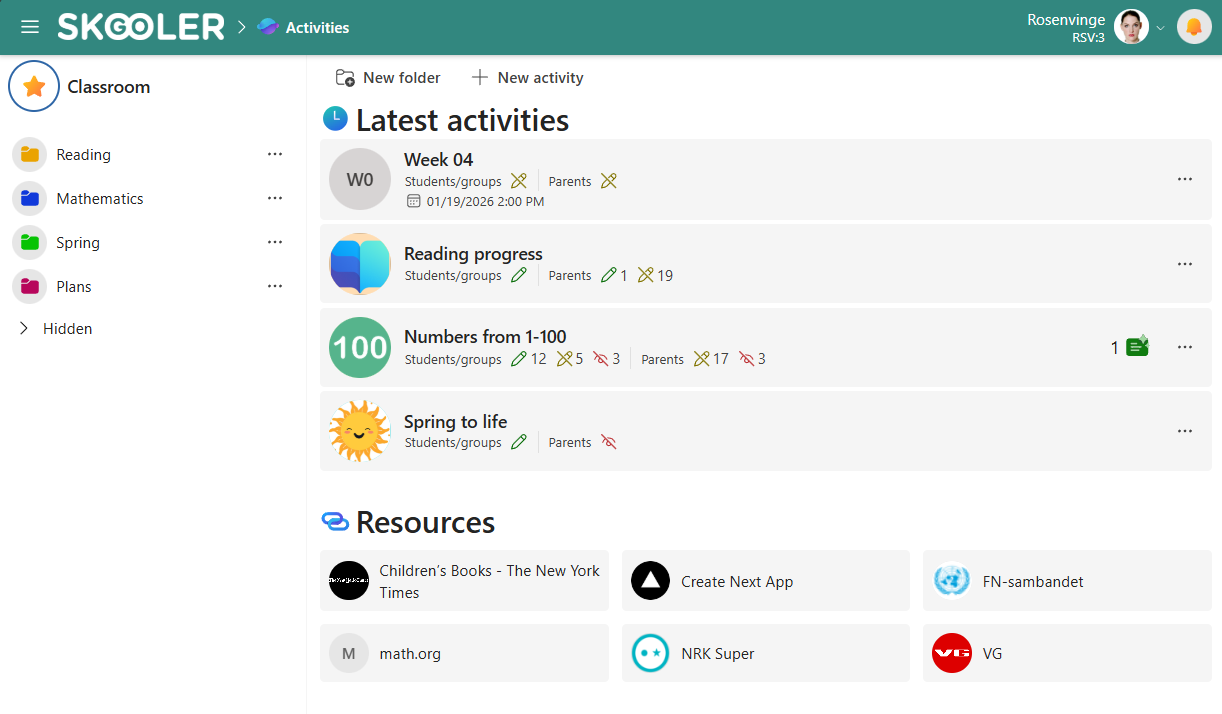Click Reading progress Students/groups edit pencil
Image resolution: width=1222 pixels, height=714 pixels.
[x=518, y=276]
